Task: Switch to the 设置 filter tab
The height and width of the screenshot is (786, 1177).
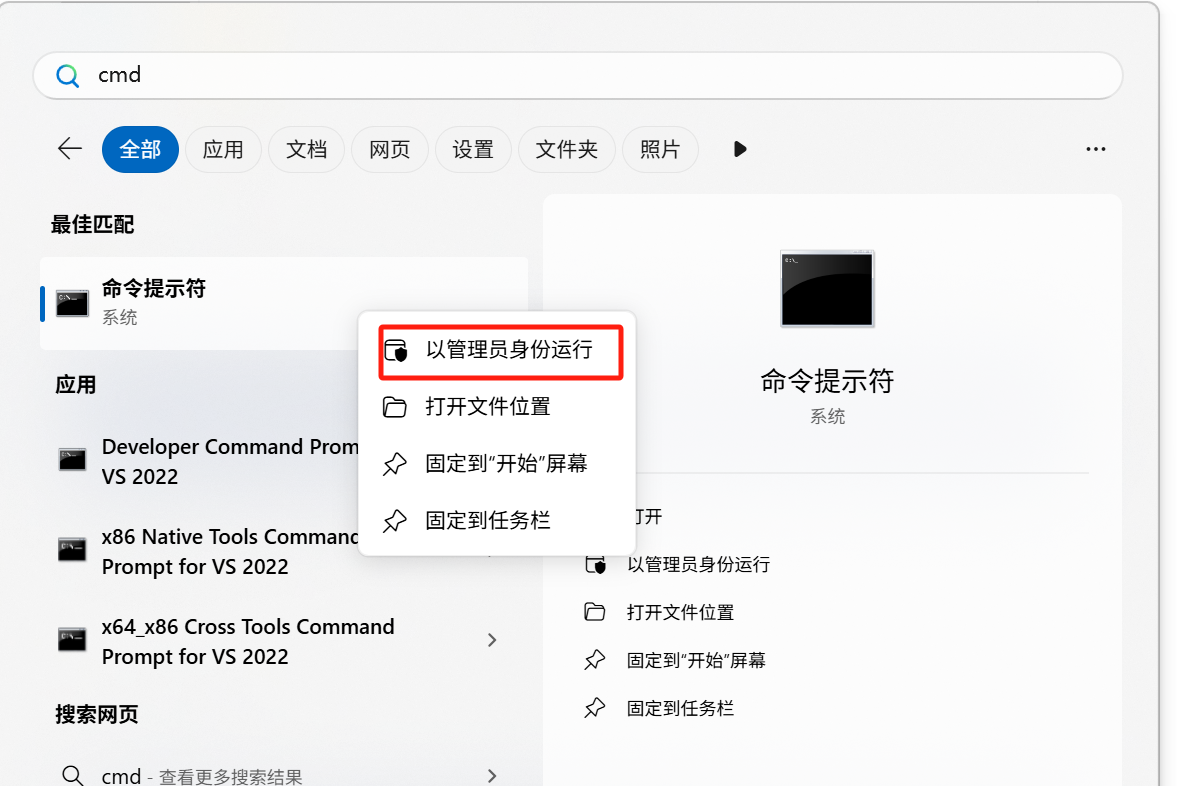Action: tap(473, 149)
